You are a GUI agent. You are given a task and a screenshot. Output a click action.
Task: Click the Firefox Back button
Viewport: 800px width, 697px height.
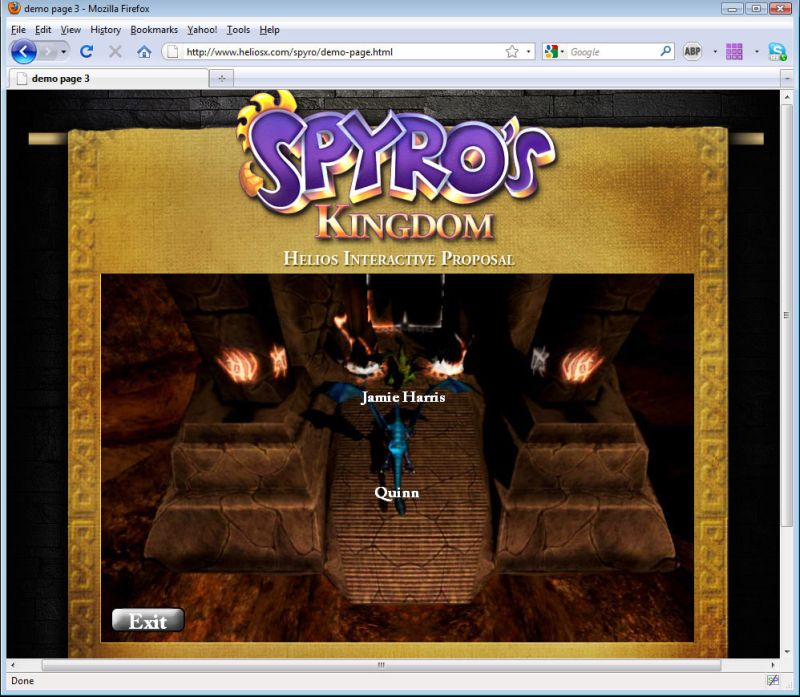(23, 52)
